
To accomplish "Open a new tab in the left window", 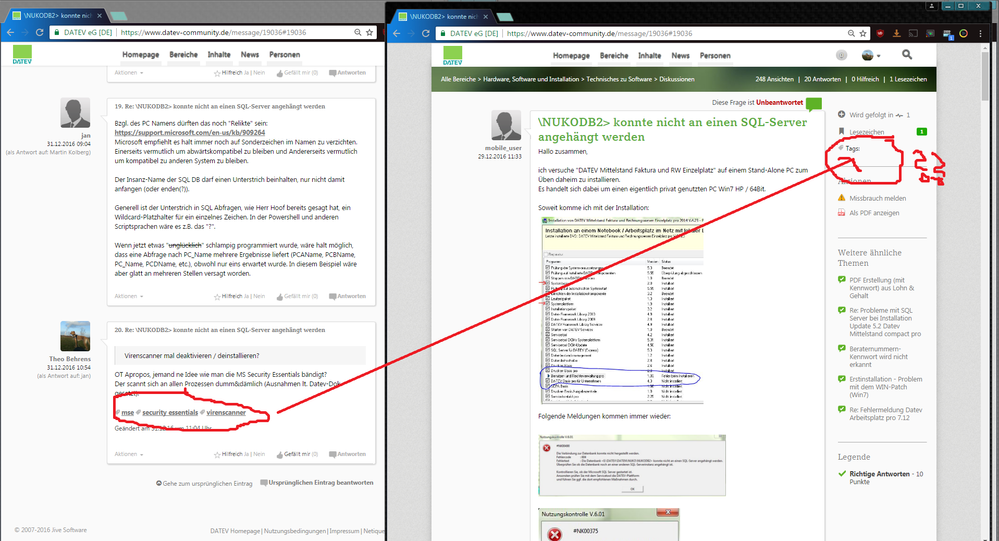I will pos(119,16).
